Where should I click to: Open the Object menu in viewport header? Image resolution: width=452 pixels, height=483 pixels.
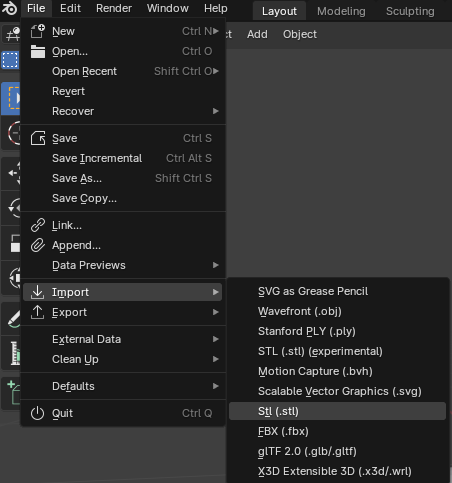pos(300,34)
